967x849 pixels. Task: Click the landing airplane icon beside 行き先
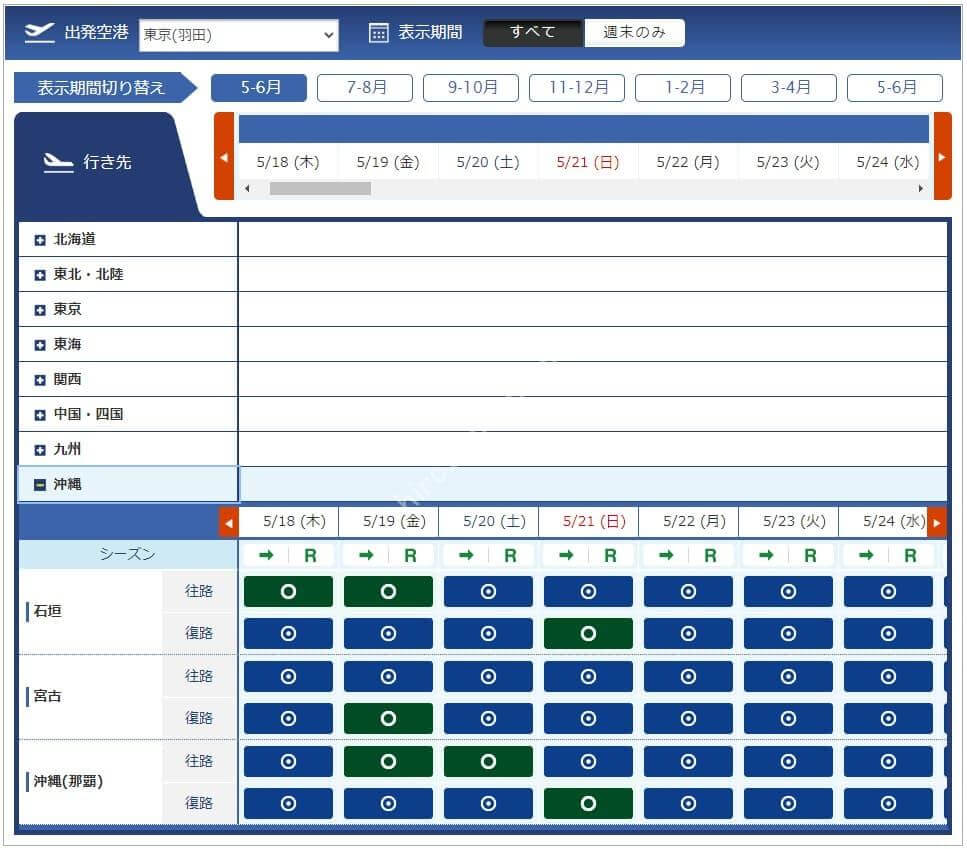click(x=59, y=162)
